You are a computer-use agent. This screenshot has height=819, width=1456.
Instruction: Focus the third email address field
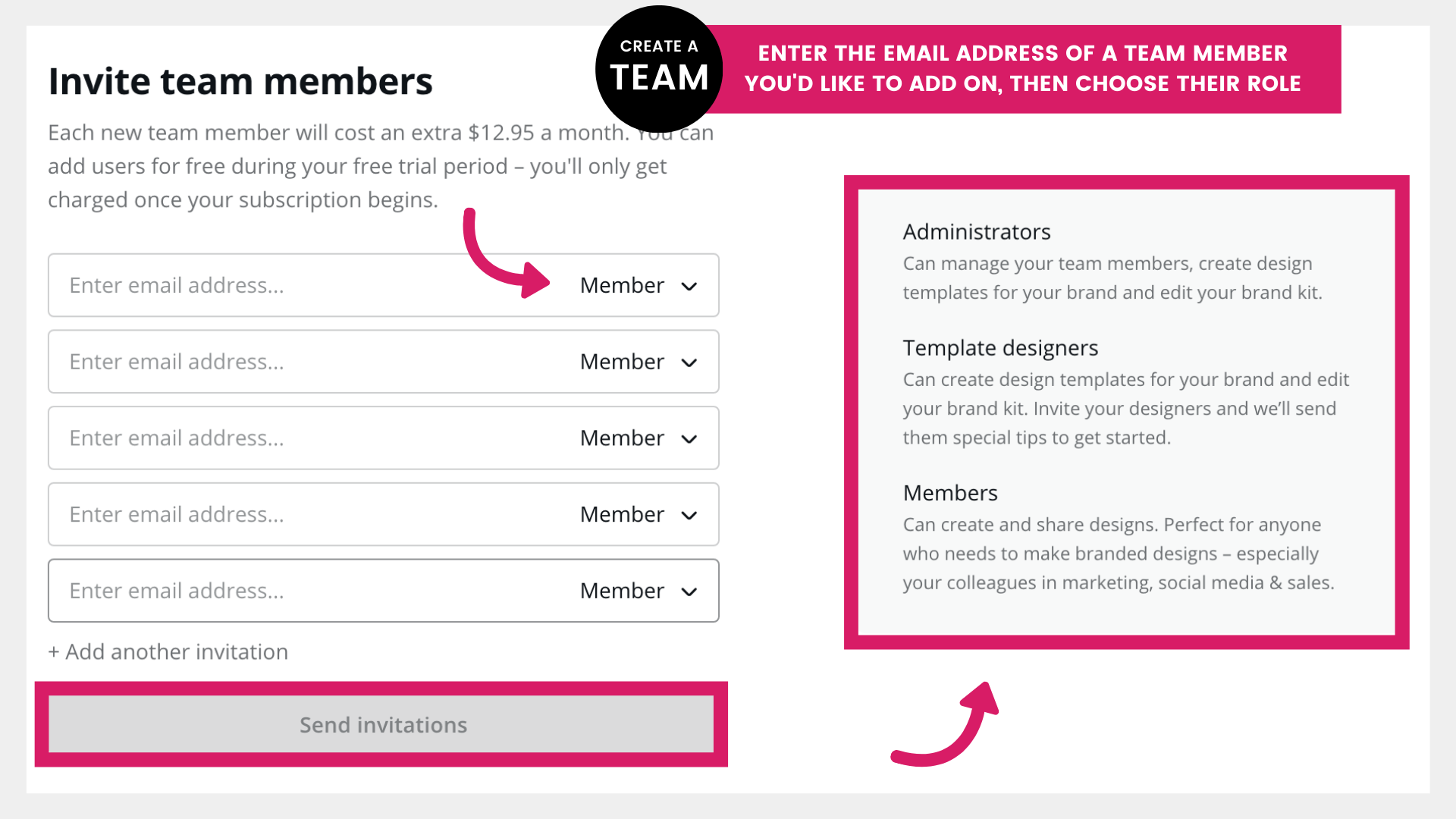(x=303, y=438)
